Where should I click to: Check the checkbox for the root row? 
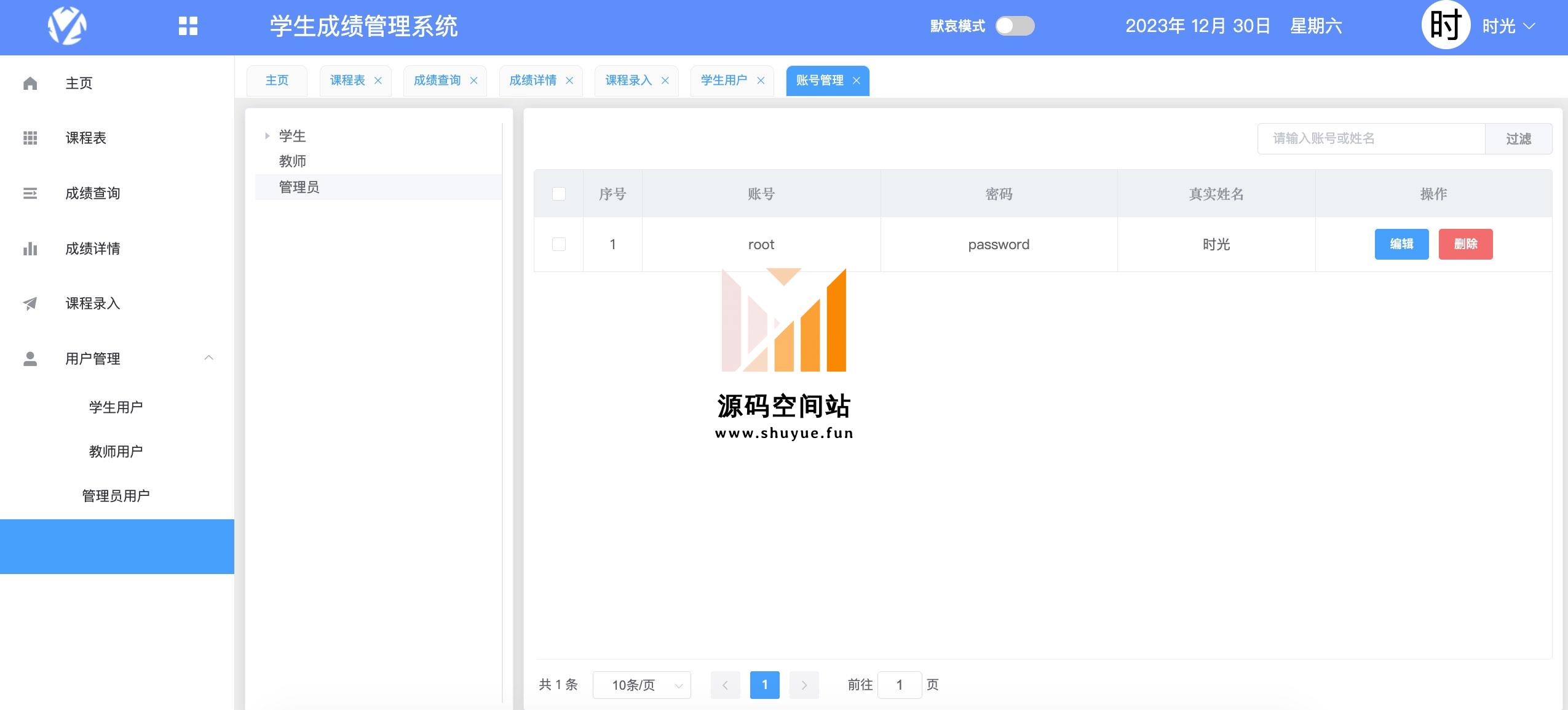(x=558, y=244)
